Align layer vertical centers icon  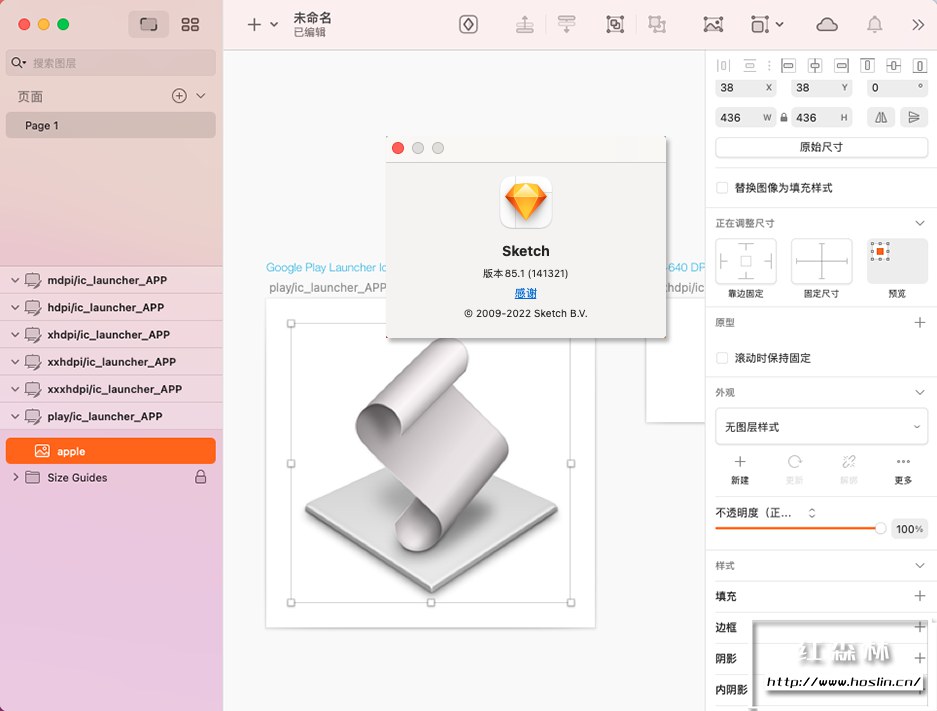coord(893,65)
